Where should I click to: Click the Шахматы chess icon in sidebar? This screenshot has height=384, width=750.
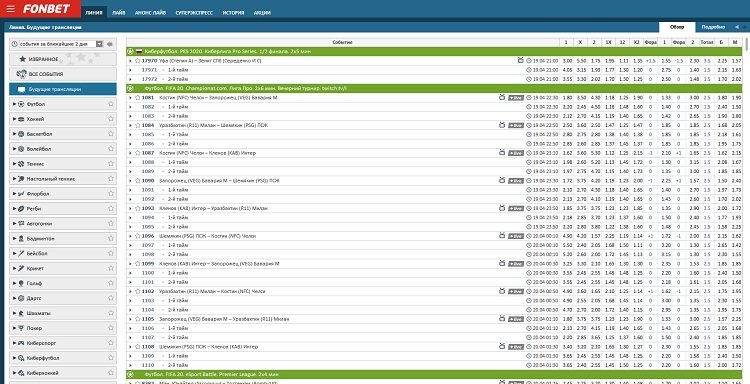pyautogui.click(x=21, y=314)
